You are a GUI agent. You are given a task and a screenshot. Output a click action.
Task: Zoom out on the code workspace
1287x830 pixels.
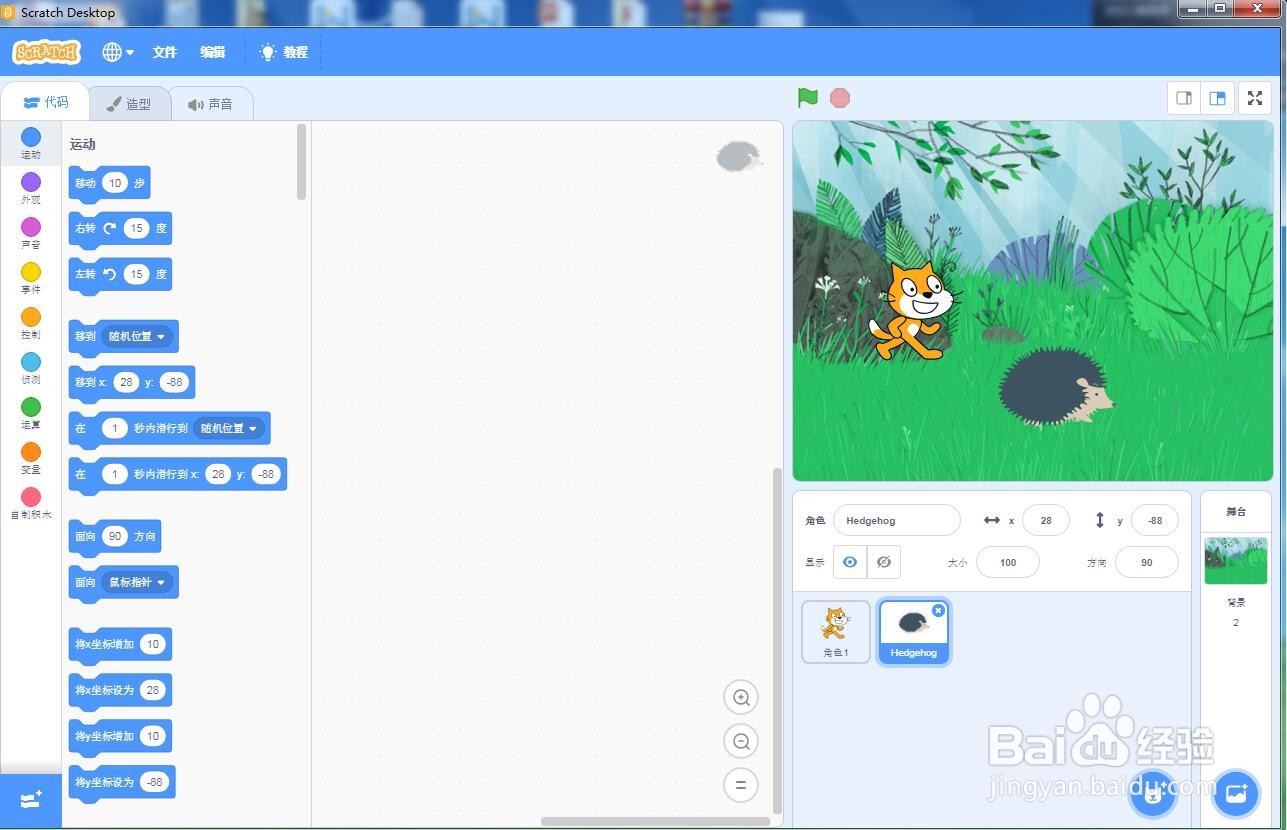click(x=741, y=741)
